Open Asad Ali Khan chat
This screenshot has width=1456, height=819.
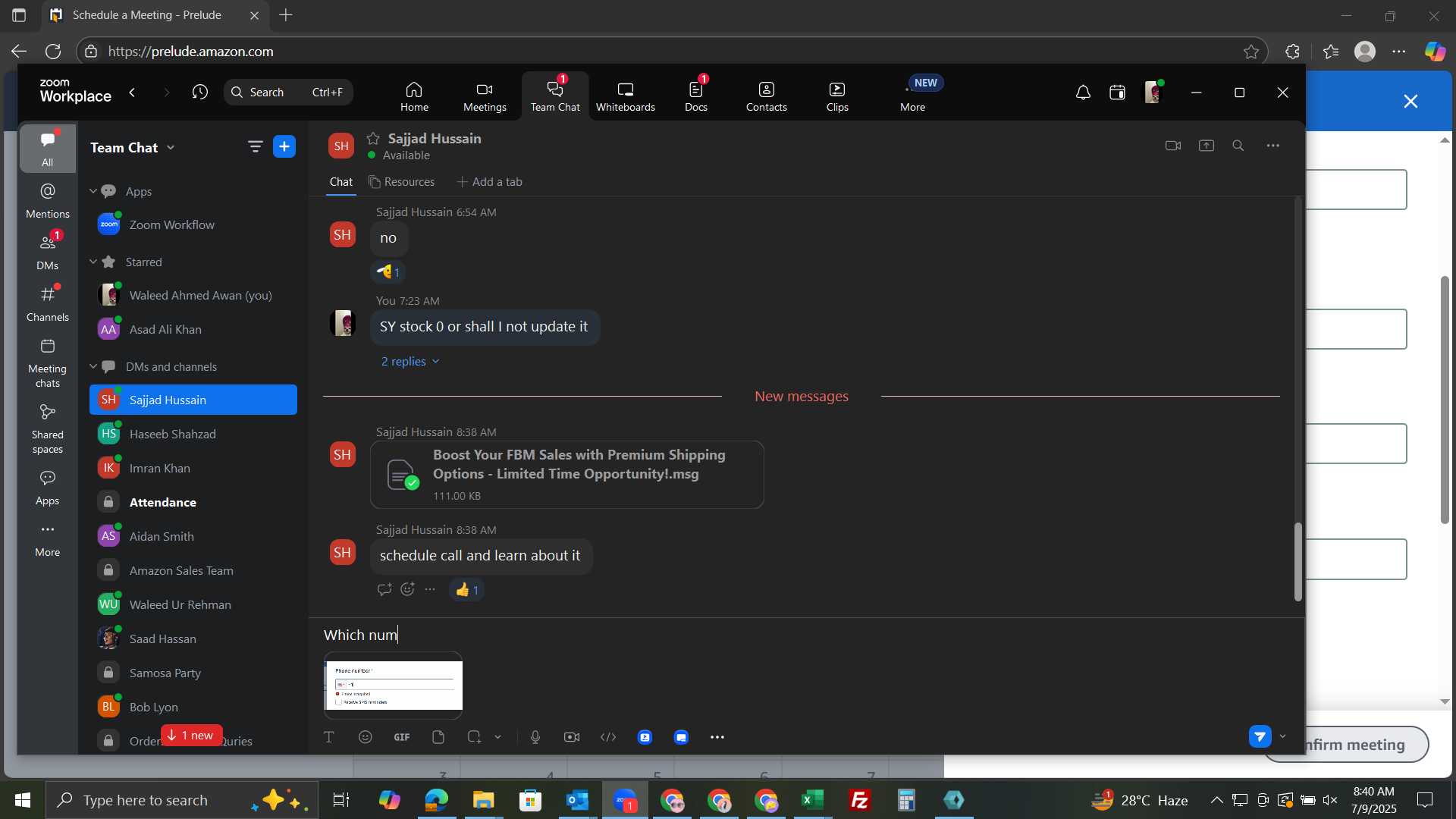click(x=193, y=329)
